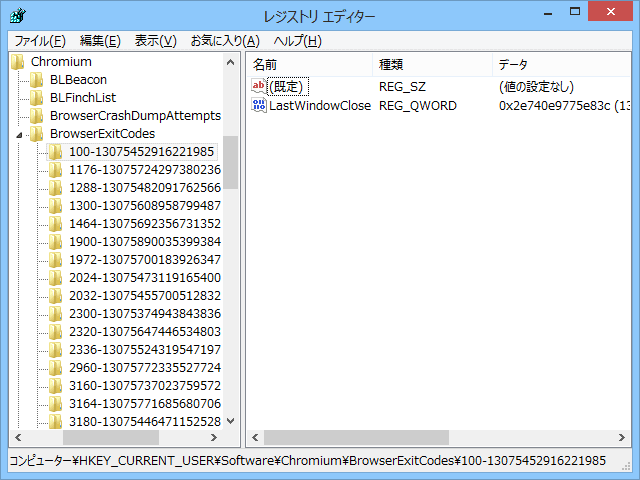
Task: Click tree pane vertical scrollbar thumb
Action: 231,162
